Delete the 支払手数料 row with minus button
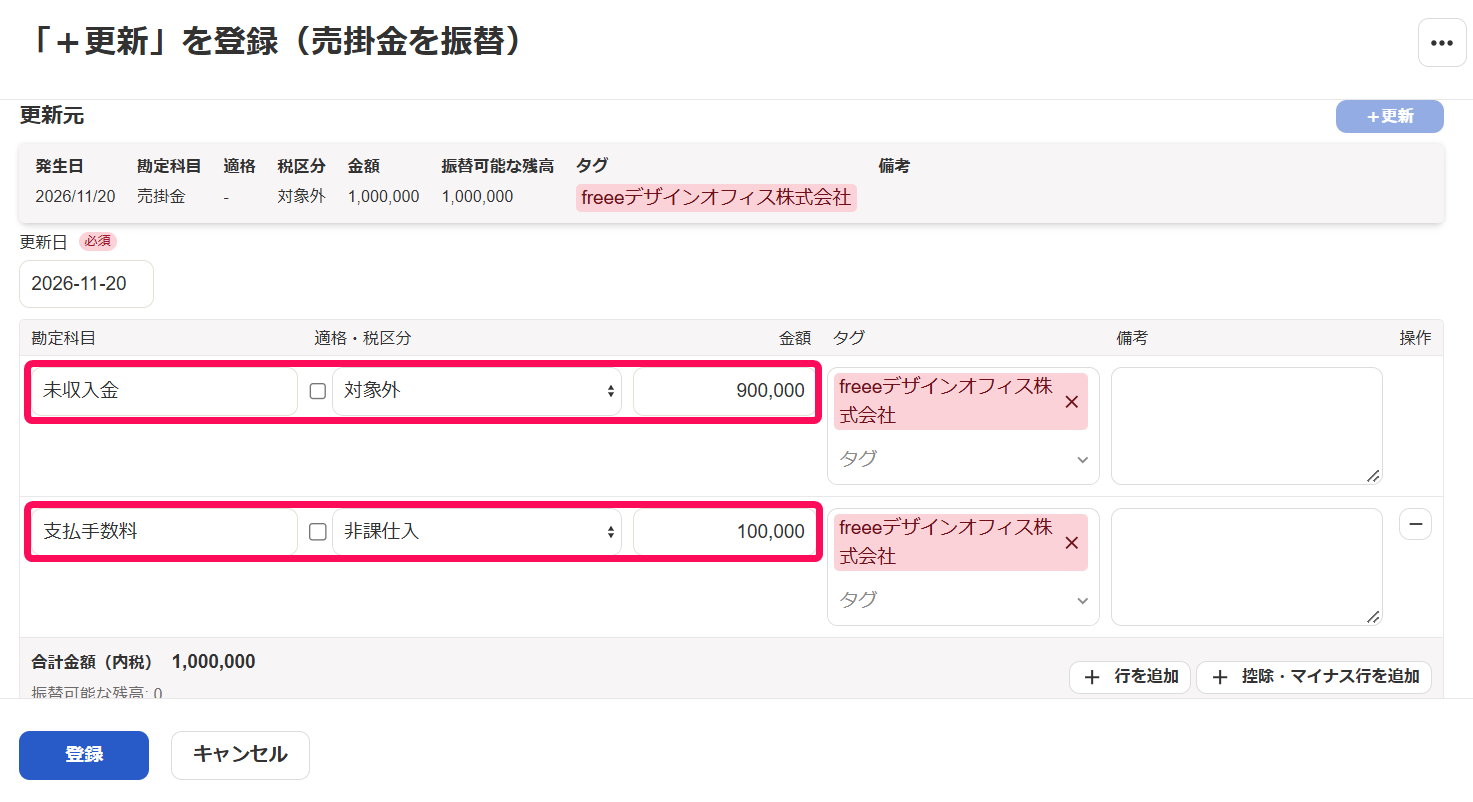Screen dimensions: 1473x802 (x=1415, y=524)
